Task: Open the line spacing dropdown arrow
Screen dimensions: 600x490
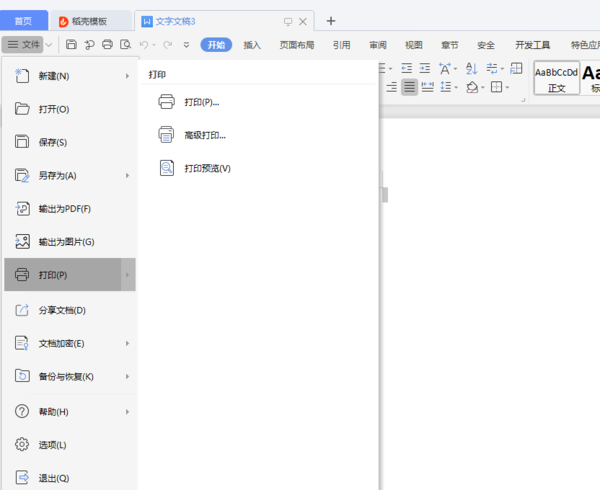Action: click(456, 88)
